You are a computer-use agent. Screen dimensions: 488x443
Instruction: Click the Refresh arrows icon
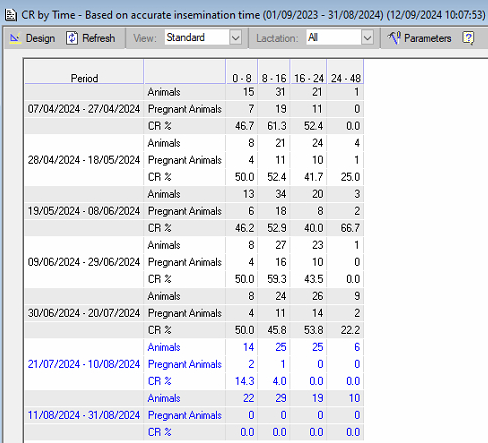pyautogui.click(x=72, y=38)
